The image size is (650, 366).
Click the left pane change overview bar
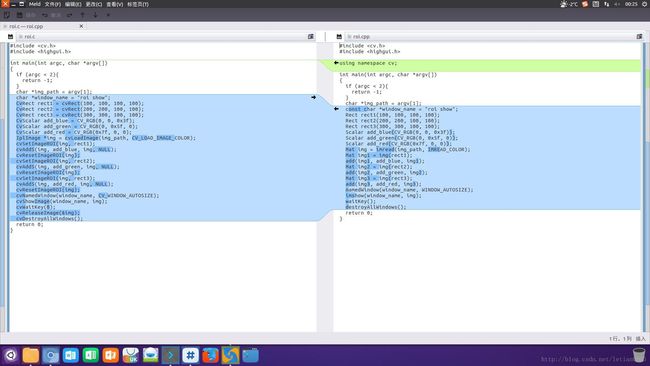[x=2, y=187]
